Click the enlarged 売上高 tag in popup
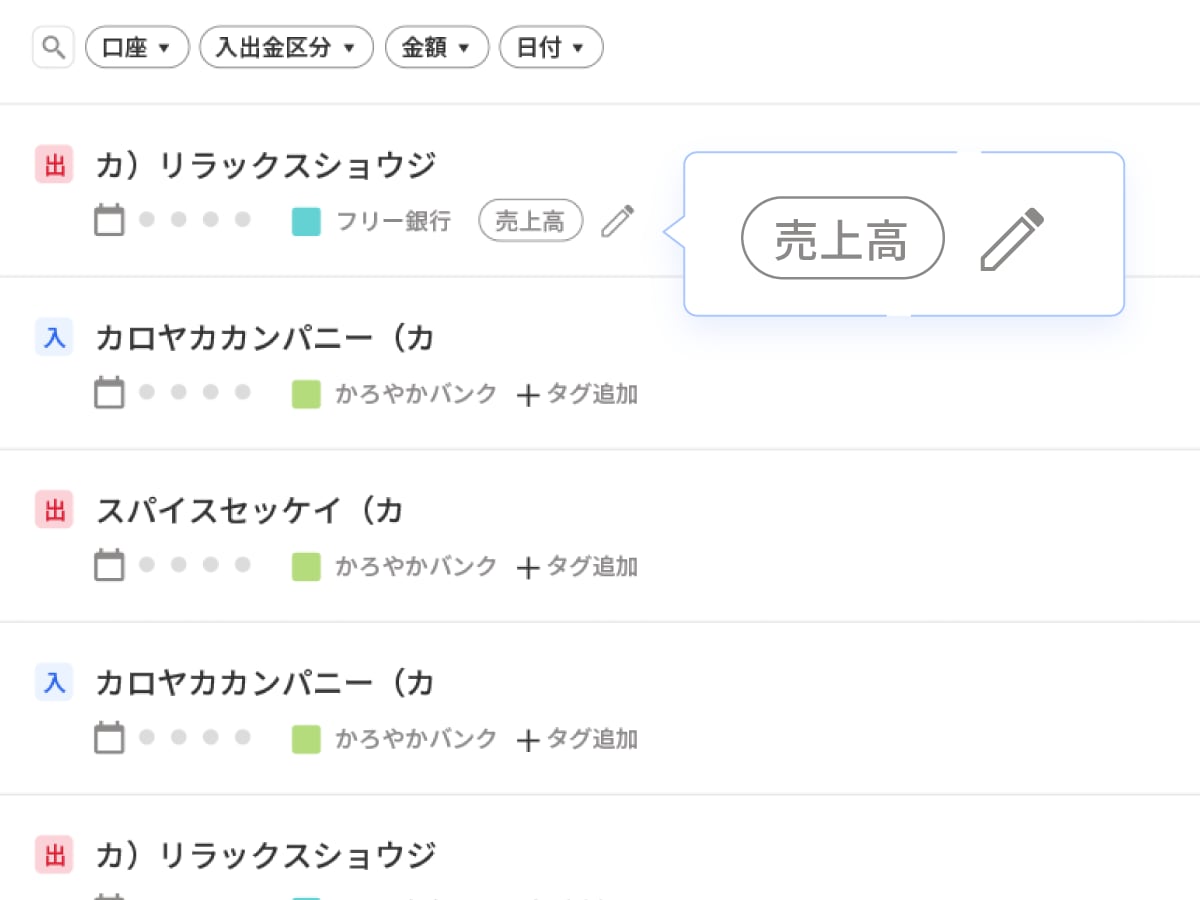The image size is (1200, 900). 842,238
